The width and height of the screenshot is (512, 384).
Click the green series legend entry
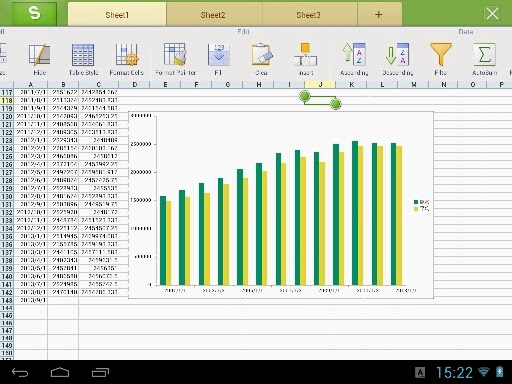[x=421, y=202]
